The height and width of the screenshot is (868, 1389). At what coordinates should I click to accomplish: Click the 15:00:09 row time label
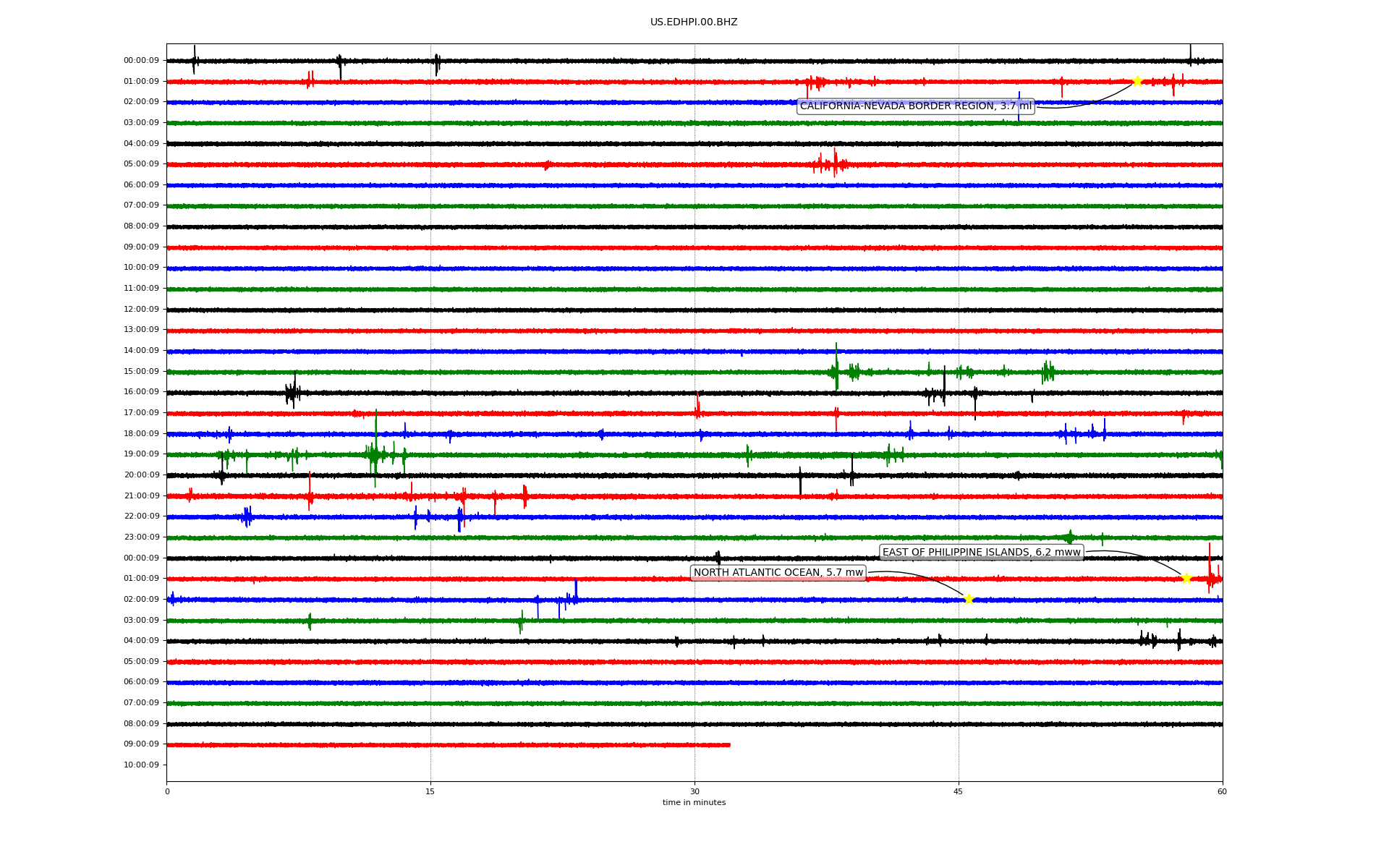click(141, 372)
